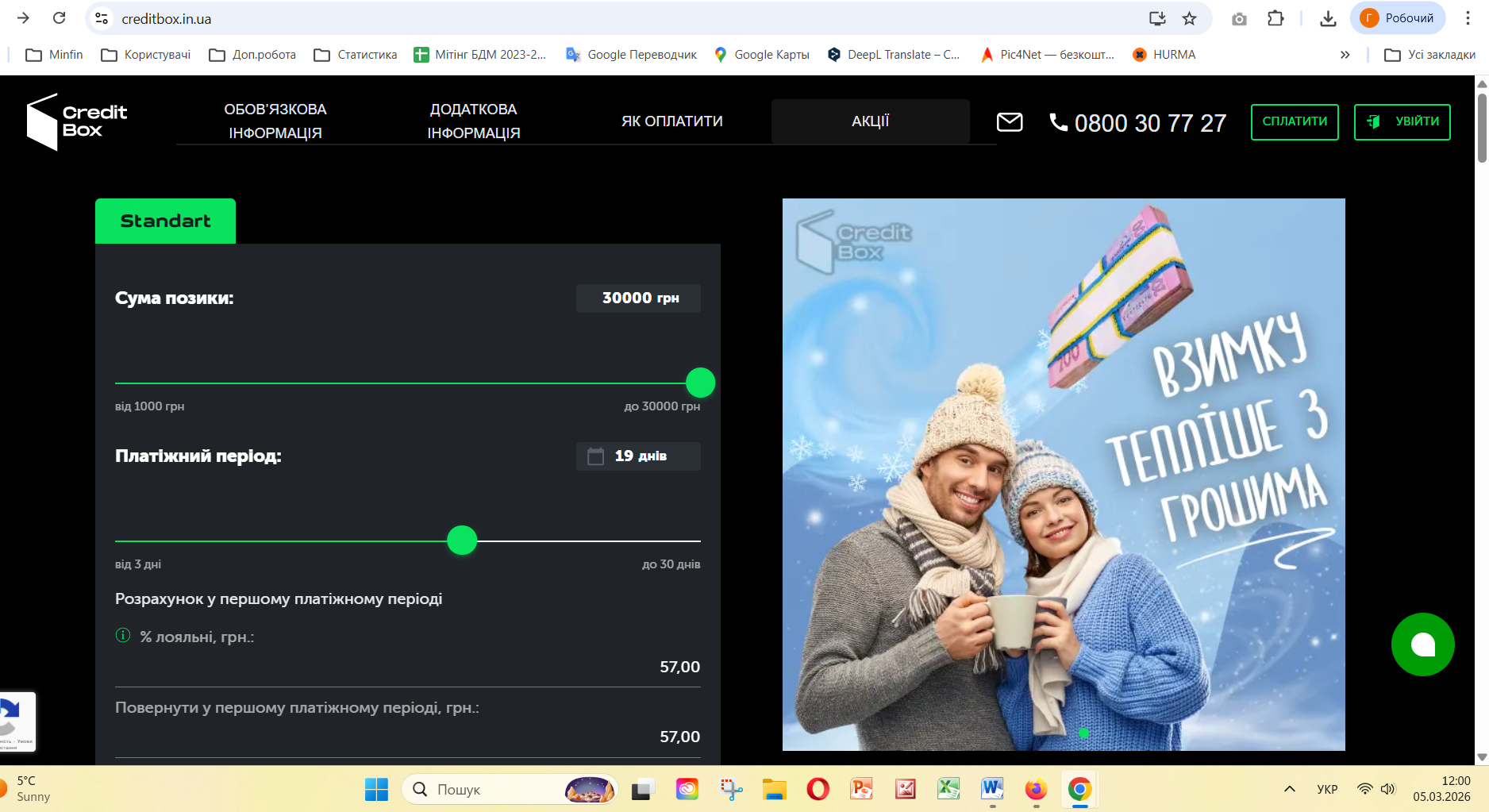The height and width of the screenshot is (812, 1489).
Task: Switch to Word in the taskbar
Action: click(992, 789)
